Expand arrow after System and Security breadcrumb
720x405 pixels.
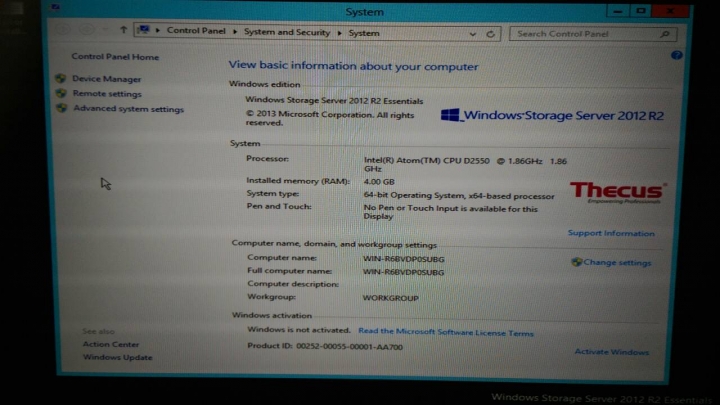coord(339,33)
